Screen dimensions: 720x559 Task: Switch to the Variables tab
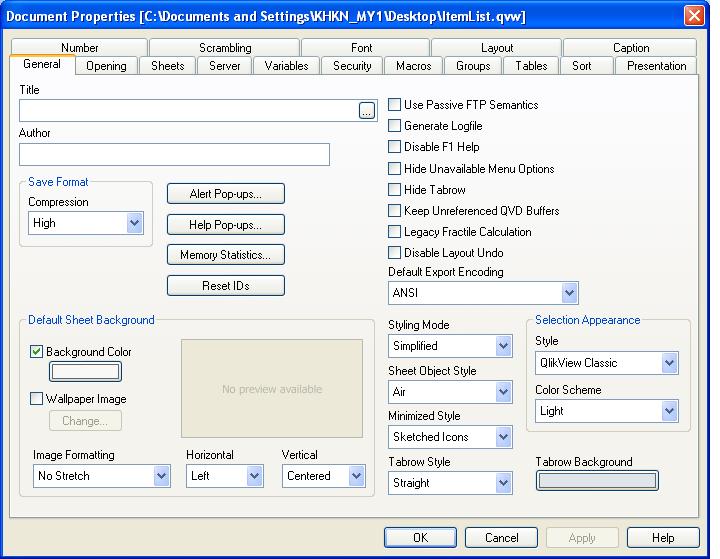click(287, 66)
